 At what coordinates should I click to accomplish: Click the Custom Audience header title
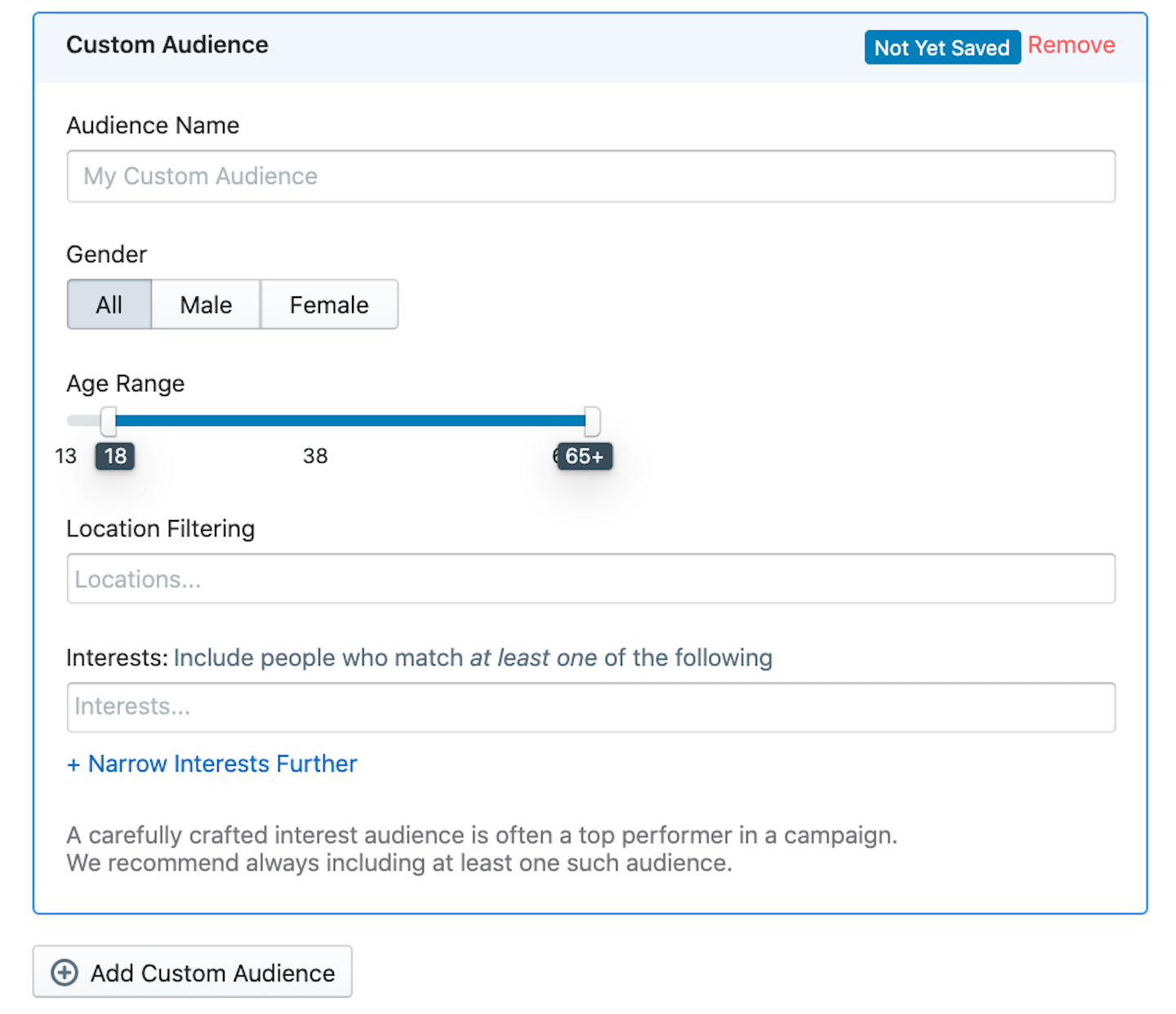167,45
